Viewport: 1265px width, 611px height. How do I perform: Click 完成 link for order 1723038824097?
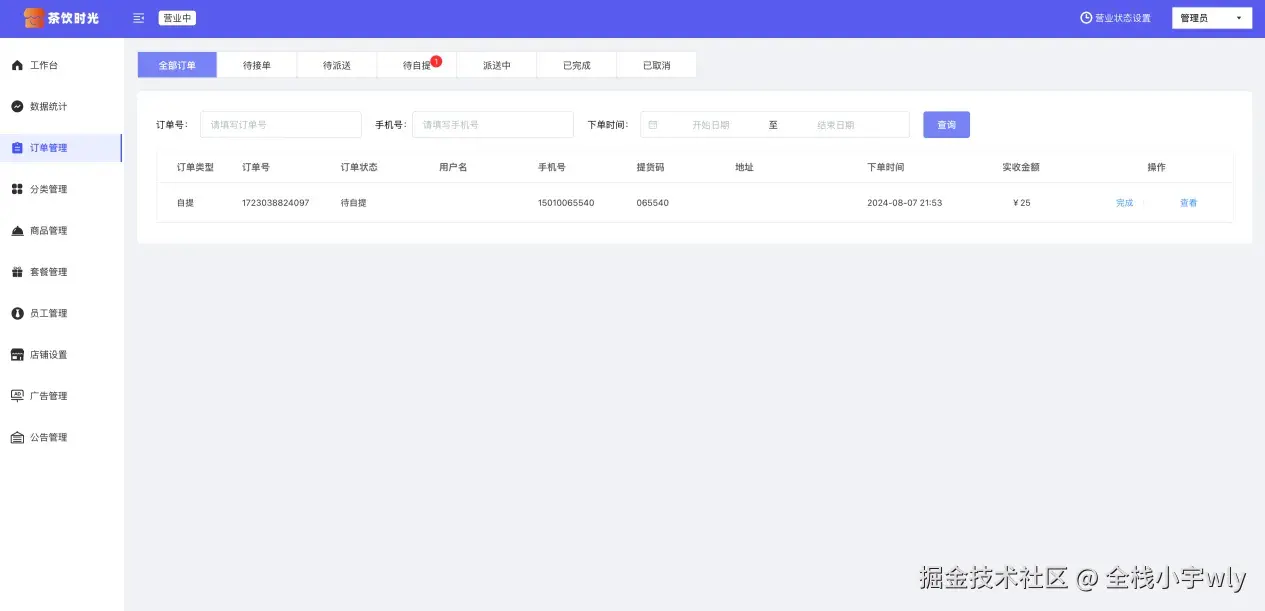pyautogui.click(x=1125, y=203)
